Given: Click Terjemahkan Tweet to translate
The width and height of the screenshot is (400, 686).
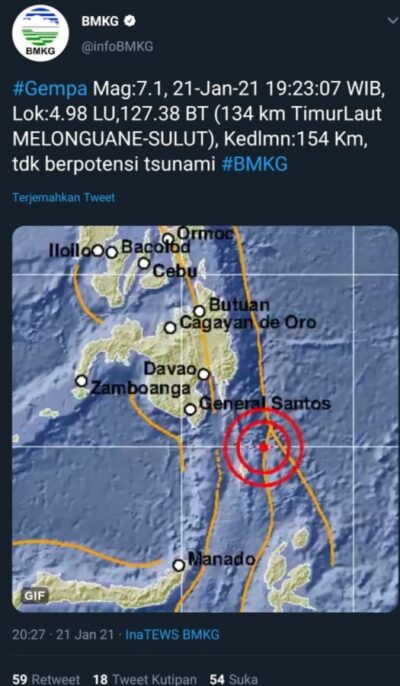Looking at the screenshot, I should [x=64, y=198].
